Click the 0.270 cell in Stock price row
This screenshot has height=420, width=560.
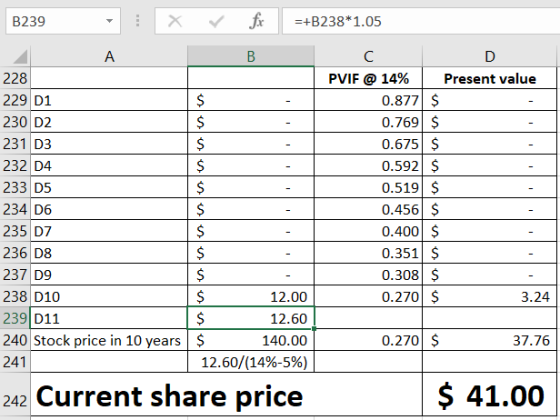coord(368,340)
